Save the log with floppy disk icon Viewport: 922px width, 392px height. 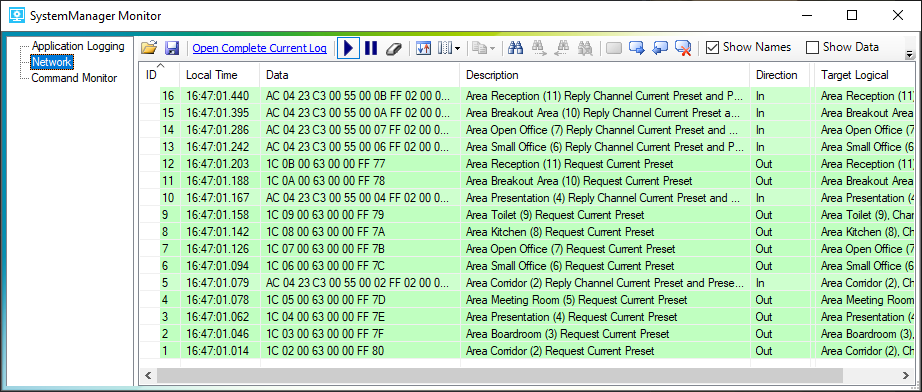point(172,48)
